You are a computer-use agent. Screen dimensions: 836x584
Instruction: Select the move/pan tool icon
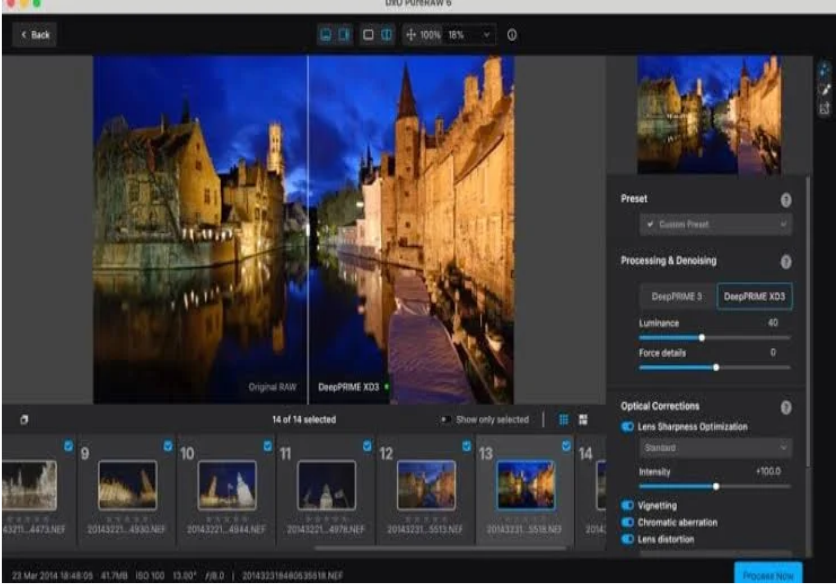[411, 35]
